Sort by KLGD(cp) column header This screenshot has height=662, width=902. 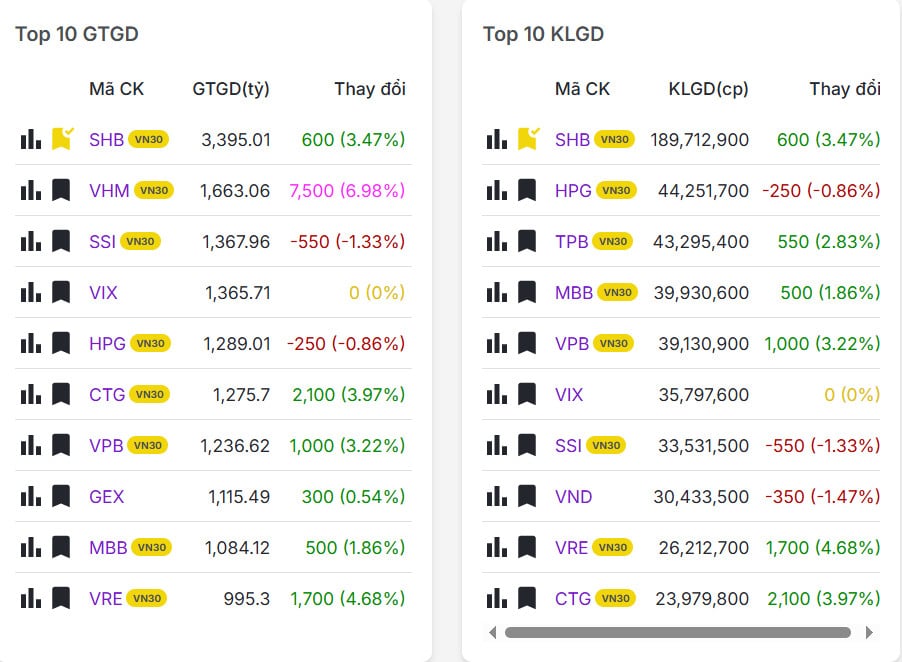click(x=708, y=89)
